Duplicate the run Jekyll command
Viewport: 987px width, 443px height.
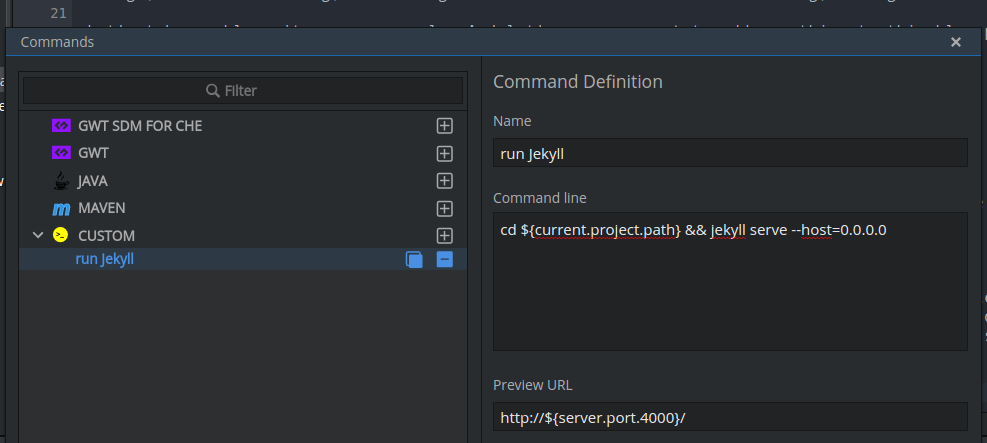click(414, 259)
